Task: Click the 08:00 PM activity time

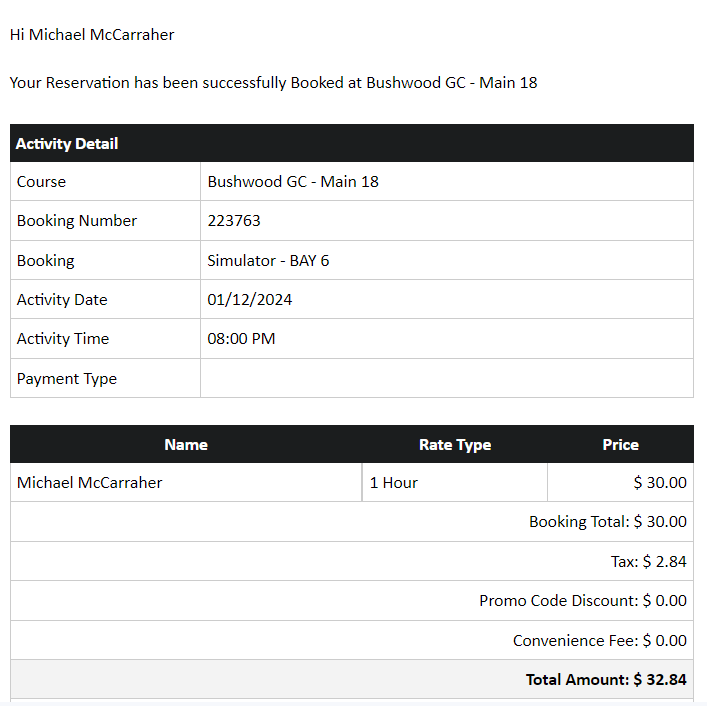Action: tap(241, 339)
